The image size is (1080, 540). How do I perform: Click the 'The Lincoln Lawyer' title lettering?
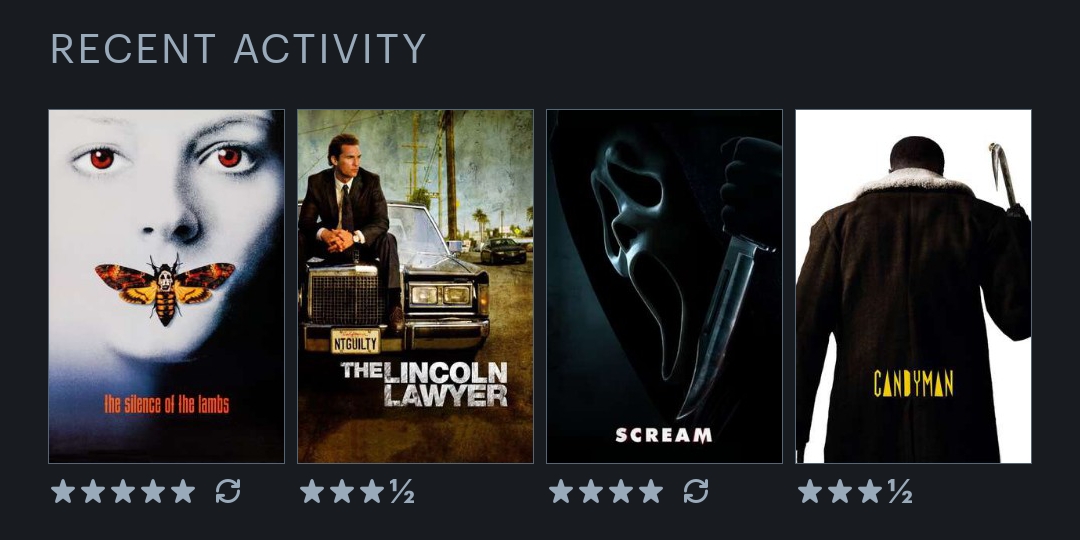click(x=424, y=384)
